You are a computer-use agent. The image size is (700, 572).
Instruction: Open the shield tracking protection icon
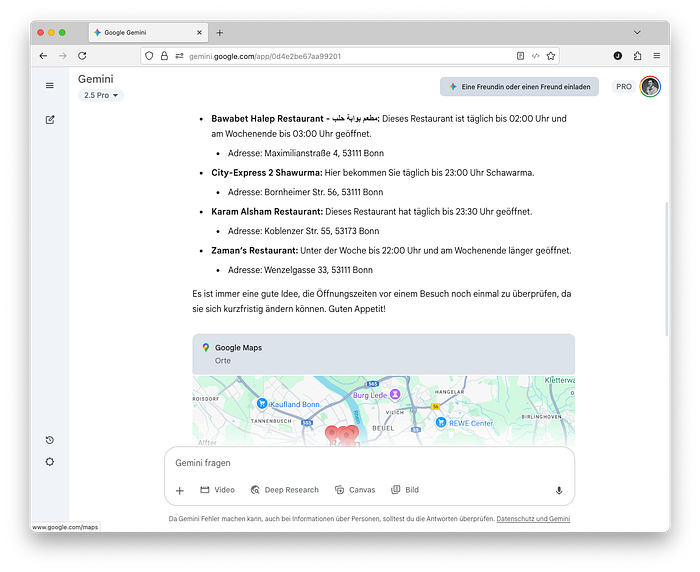coord(149,56)
